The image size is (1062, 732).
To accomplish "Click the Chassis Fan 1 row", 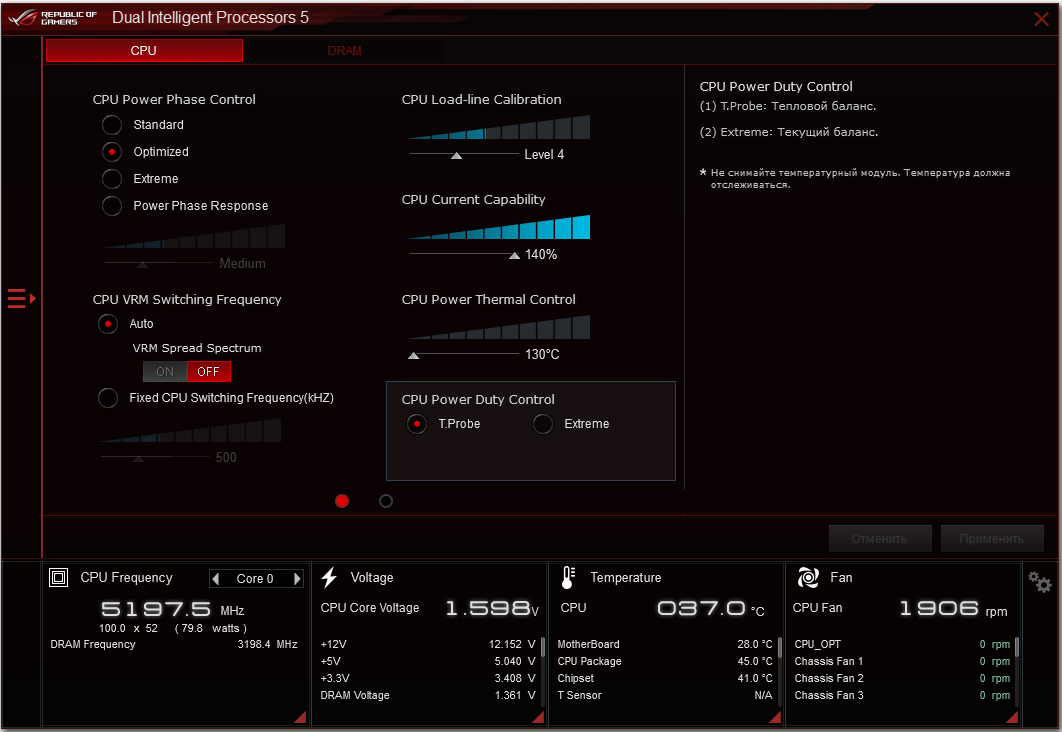I will click(902, 661).
